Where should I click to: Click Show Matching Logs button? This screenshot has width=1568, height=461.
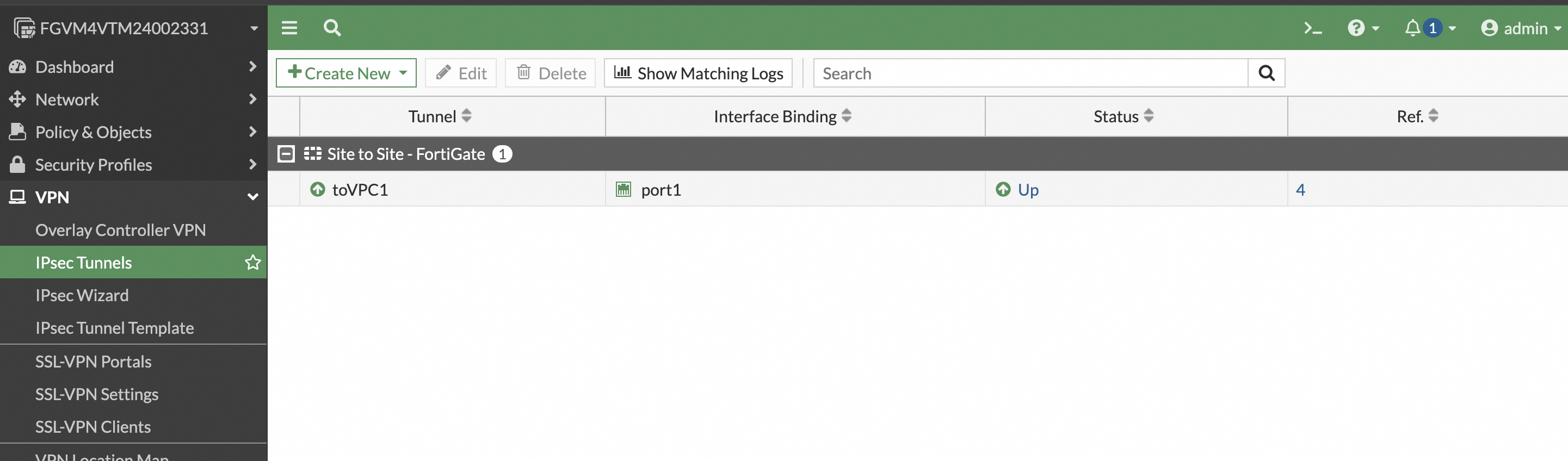pyautogui.click(x=697, y=73)
